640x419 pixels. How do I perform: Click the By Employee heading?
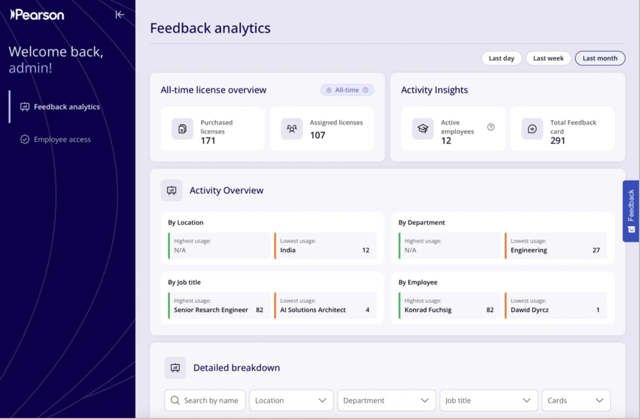coord(418,282)
